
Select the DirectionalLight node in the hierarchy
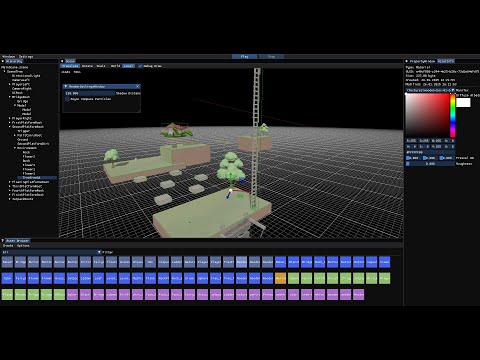(26, 76)
